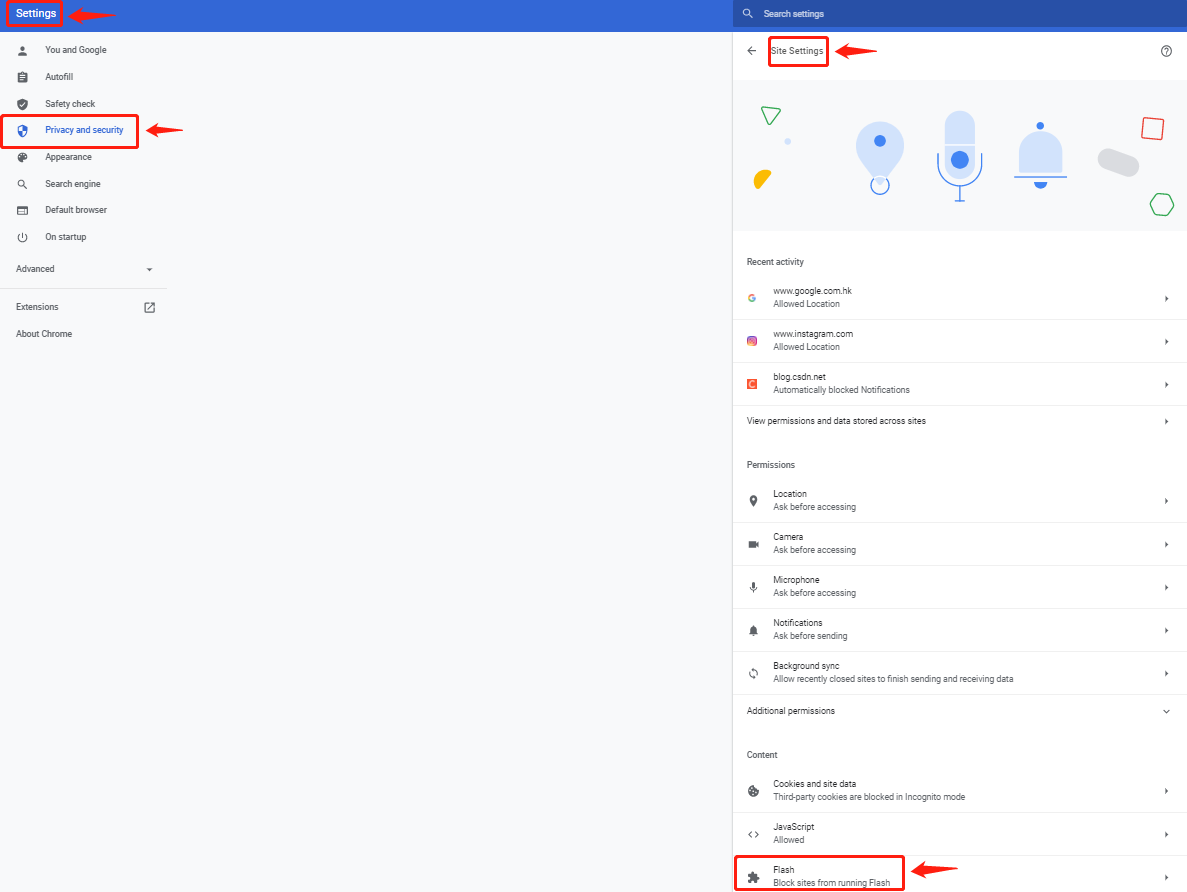
Task: Click the On startup power icon
Action: pyautogui.click(x=22, y=237)
